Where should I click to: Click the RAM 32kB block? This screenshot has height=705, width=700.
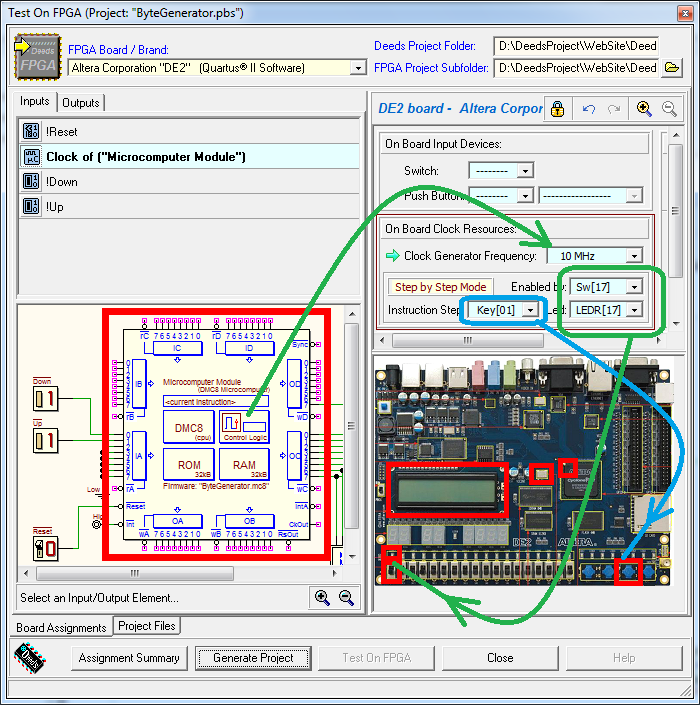point(245,464)
